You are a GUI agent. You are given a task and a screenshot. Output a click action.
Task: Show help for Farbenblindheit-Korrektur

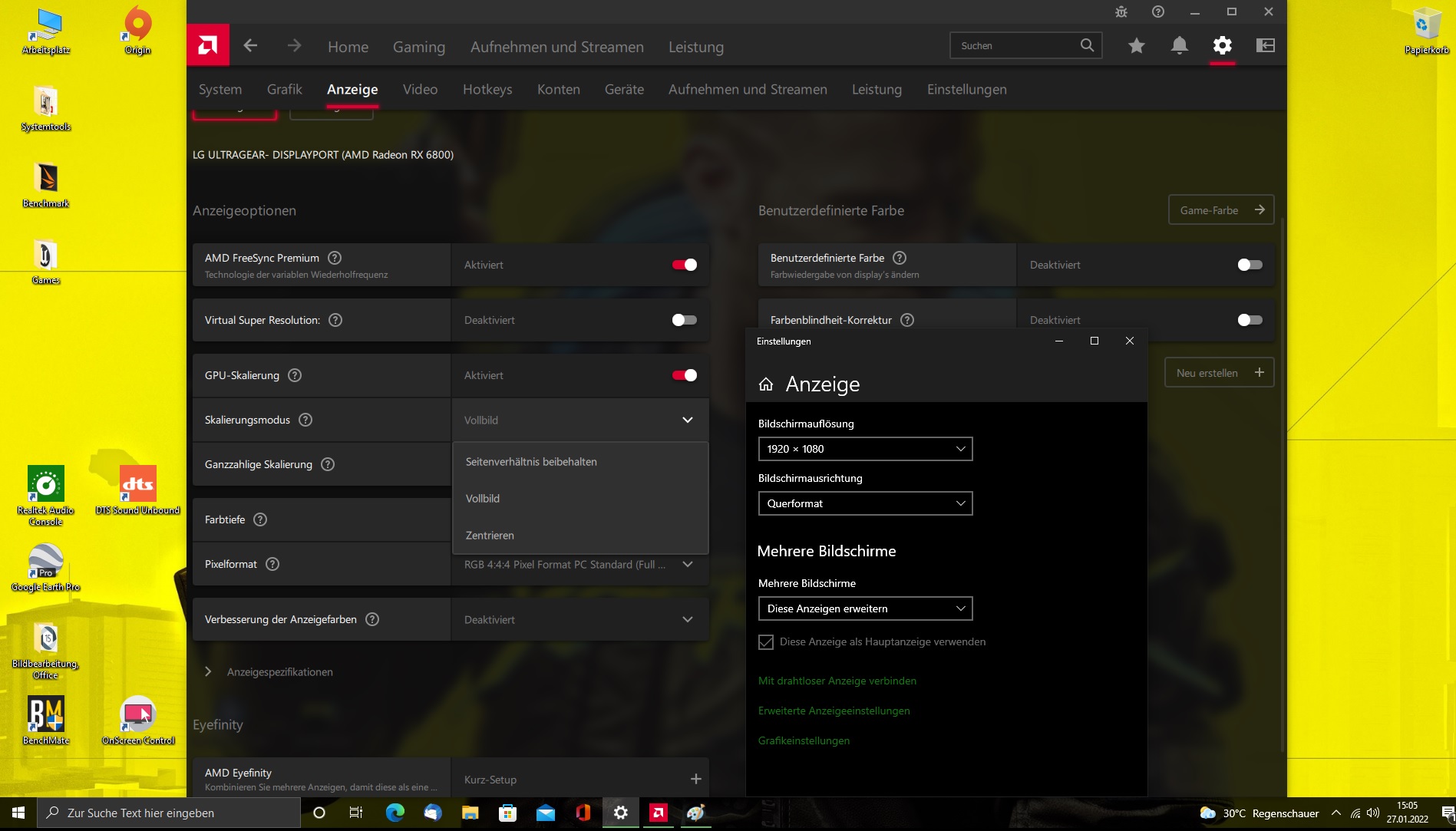(x=907, y=320)
